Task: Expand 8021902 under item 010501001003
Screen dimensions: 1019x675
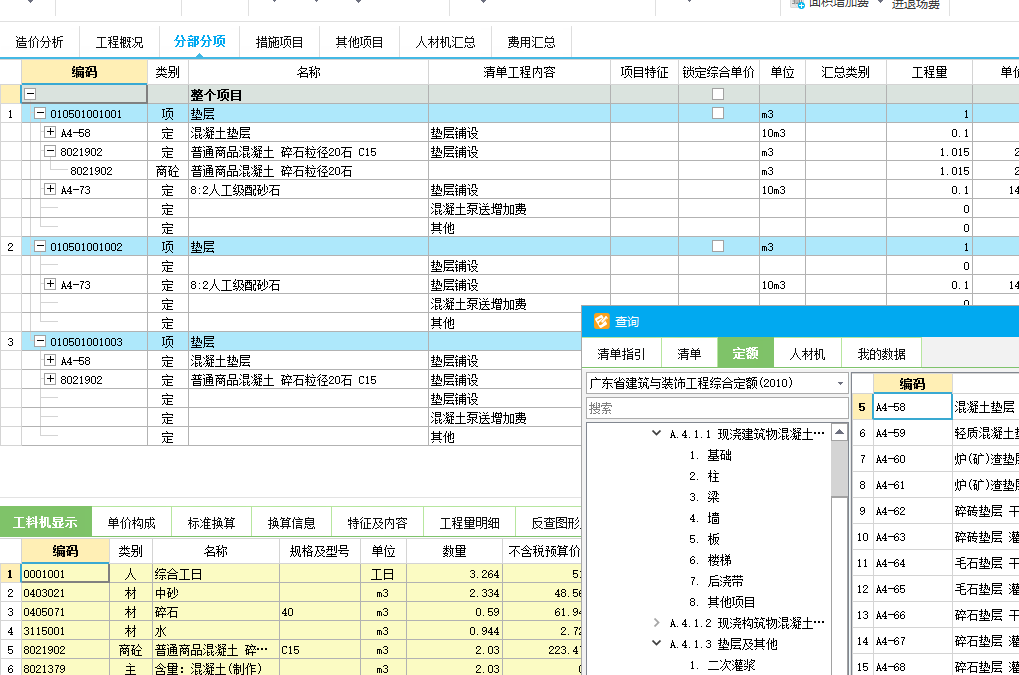Action: click(x=50, y=379)
